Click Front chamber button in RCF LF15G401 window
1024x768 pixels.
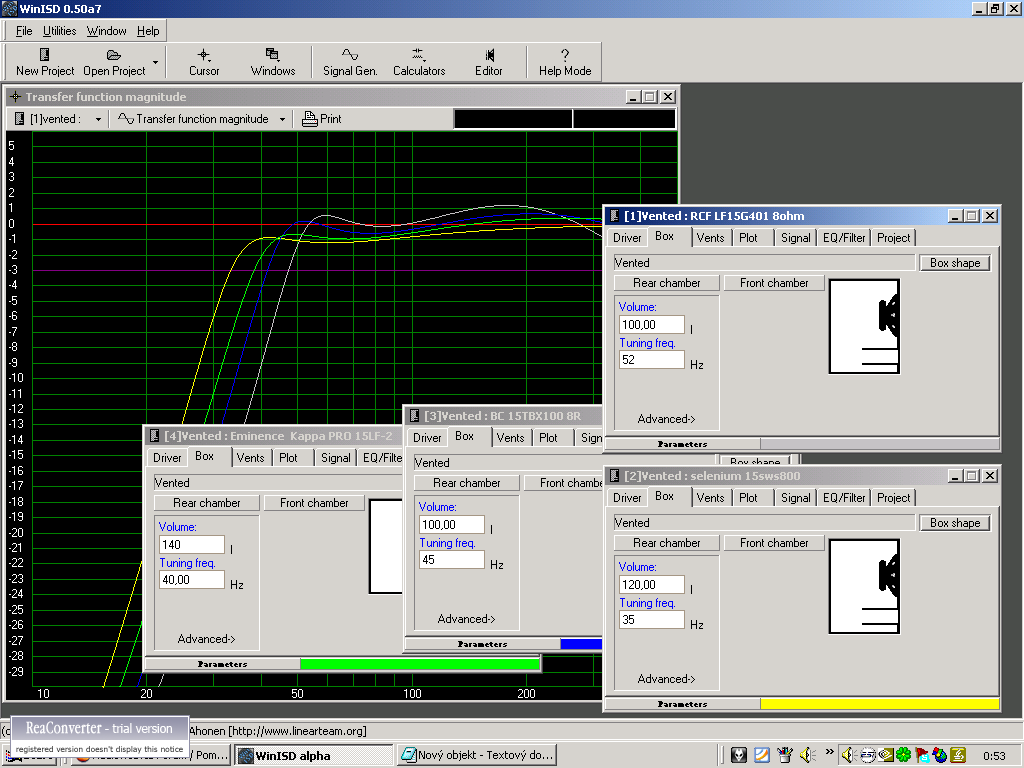click(774, 283)
